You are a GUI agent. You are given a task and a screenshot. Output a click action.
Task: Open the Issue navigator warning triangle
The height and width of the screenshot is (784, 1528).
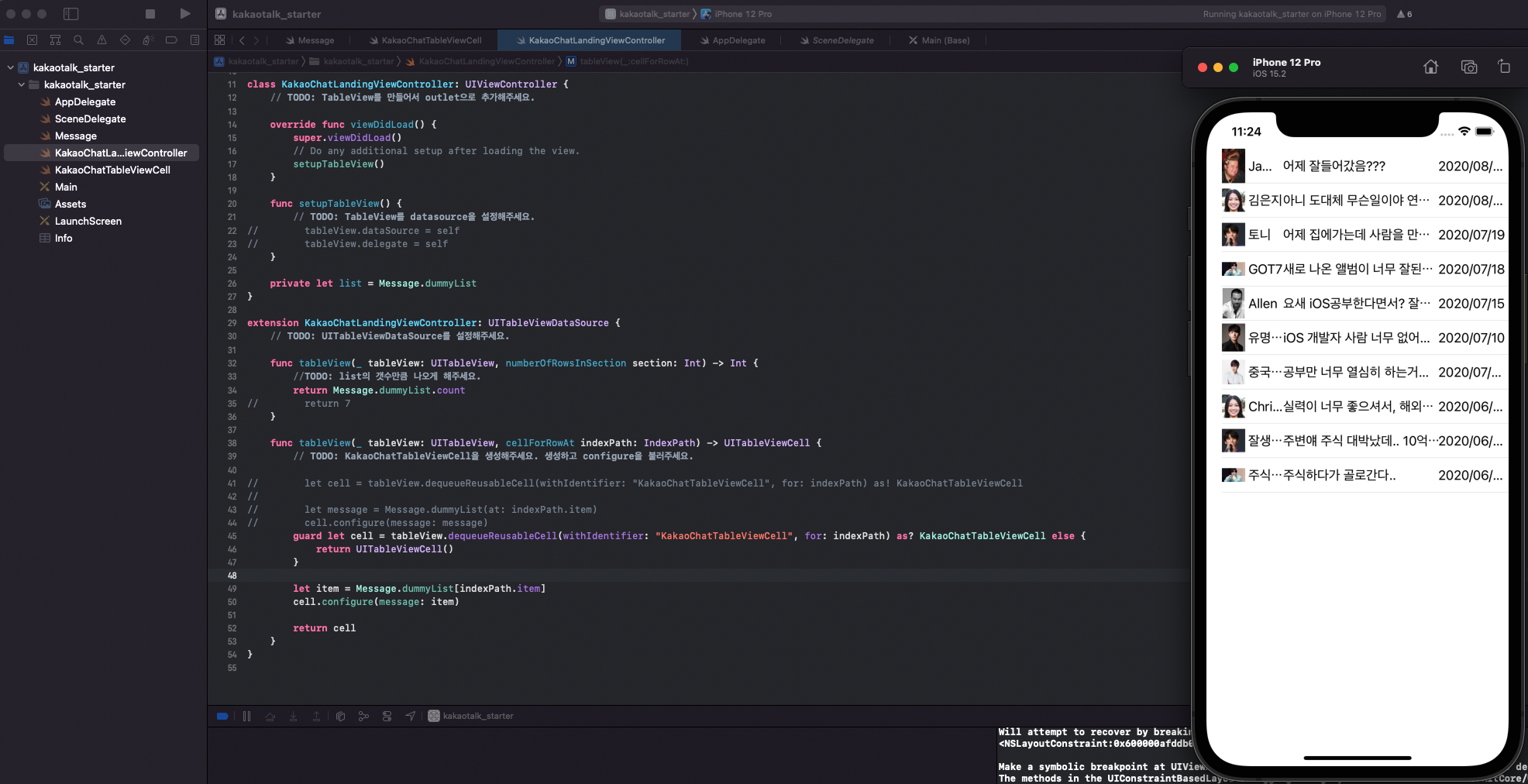(102, 40)
